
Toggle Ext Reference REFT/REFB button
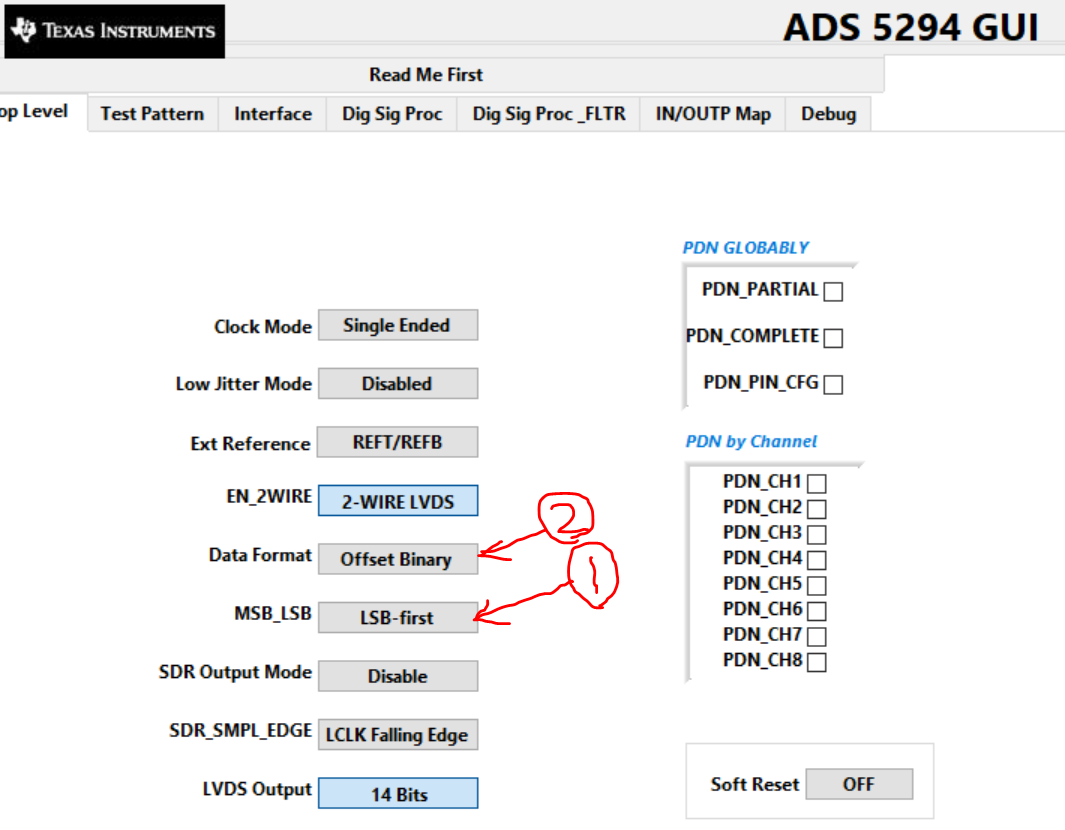tap(398, 442)
